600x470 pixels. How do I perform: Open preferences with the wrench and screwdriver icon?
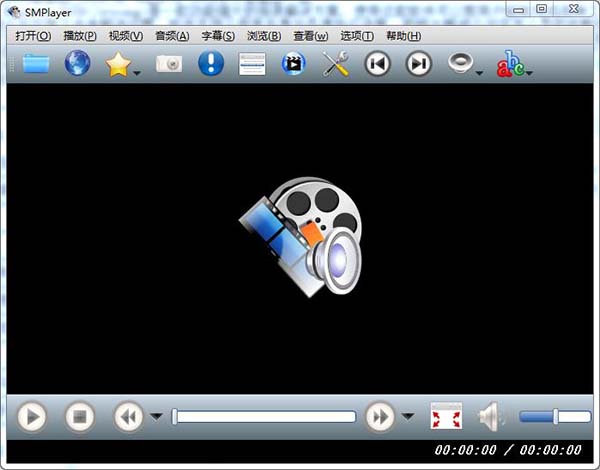(x=336, y=64)
